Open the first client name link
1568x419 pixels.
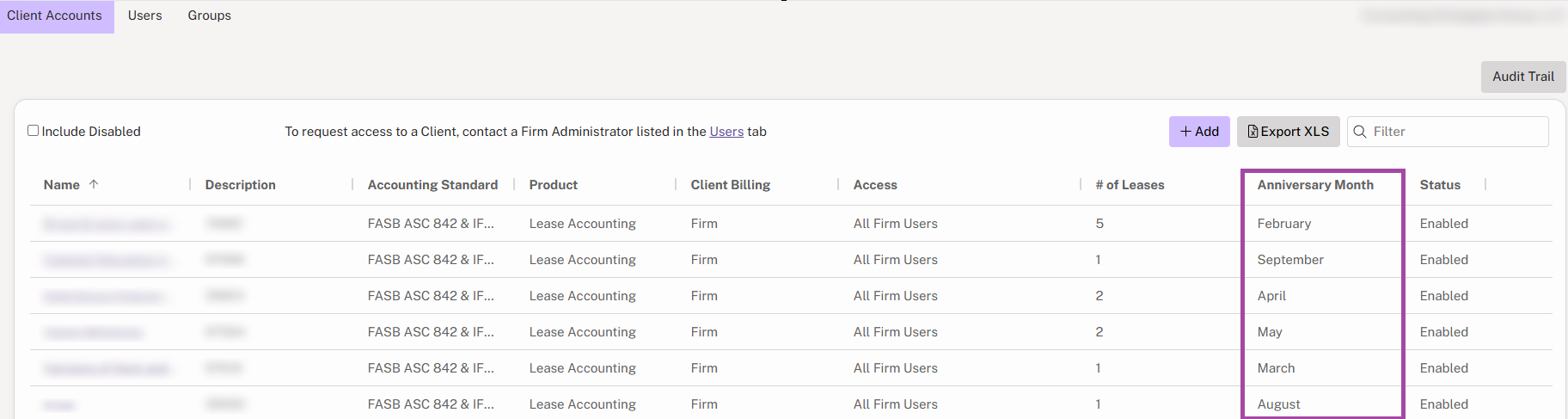(107, 224)
